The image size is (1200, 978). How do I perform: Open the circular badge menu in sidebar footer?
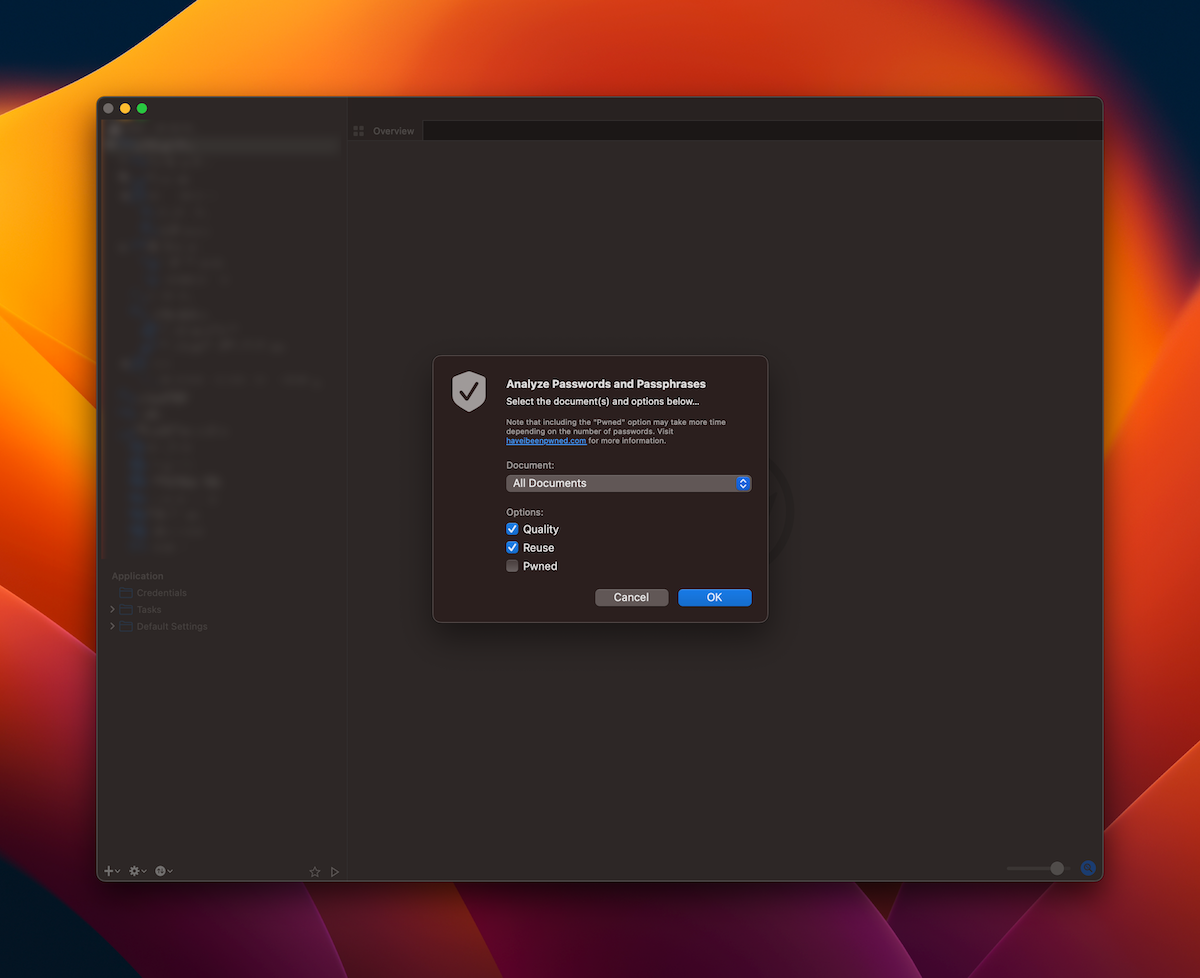pyautogui.click(x=163, y=871)
